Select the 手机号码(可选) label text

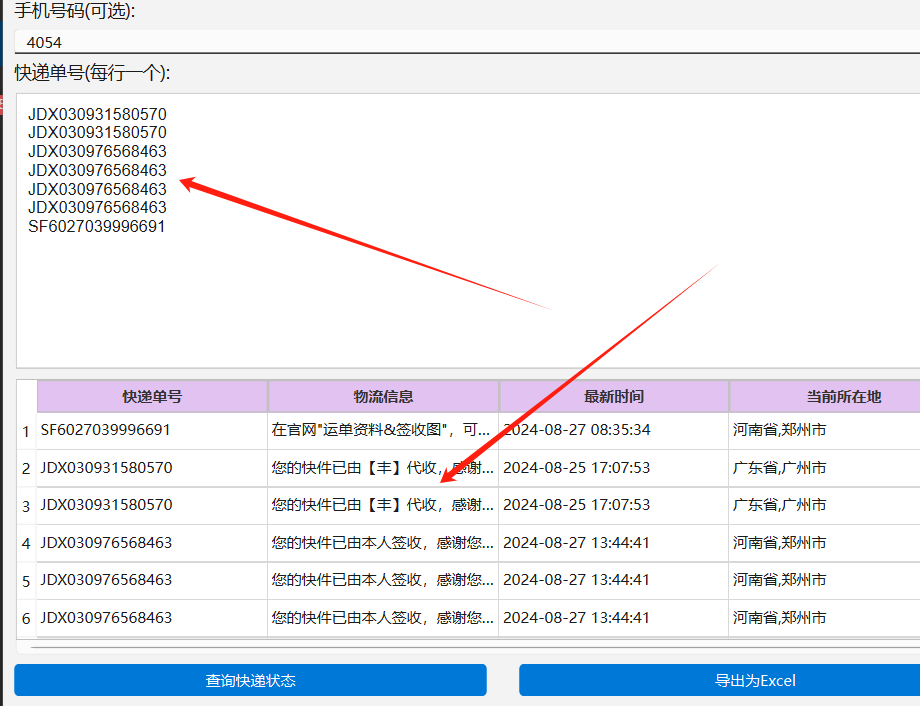click(x=62, y=12)
